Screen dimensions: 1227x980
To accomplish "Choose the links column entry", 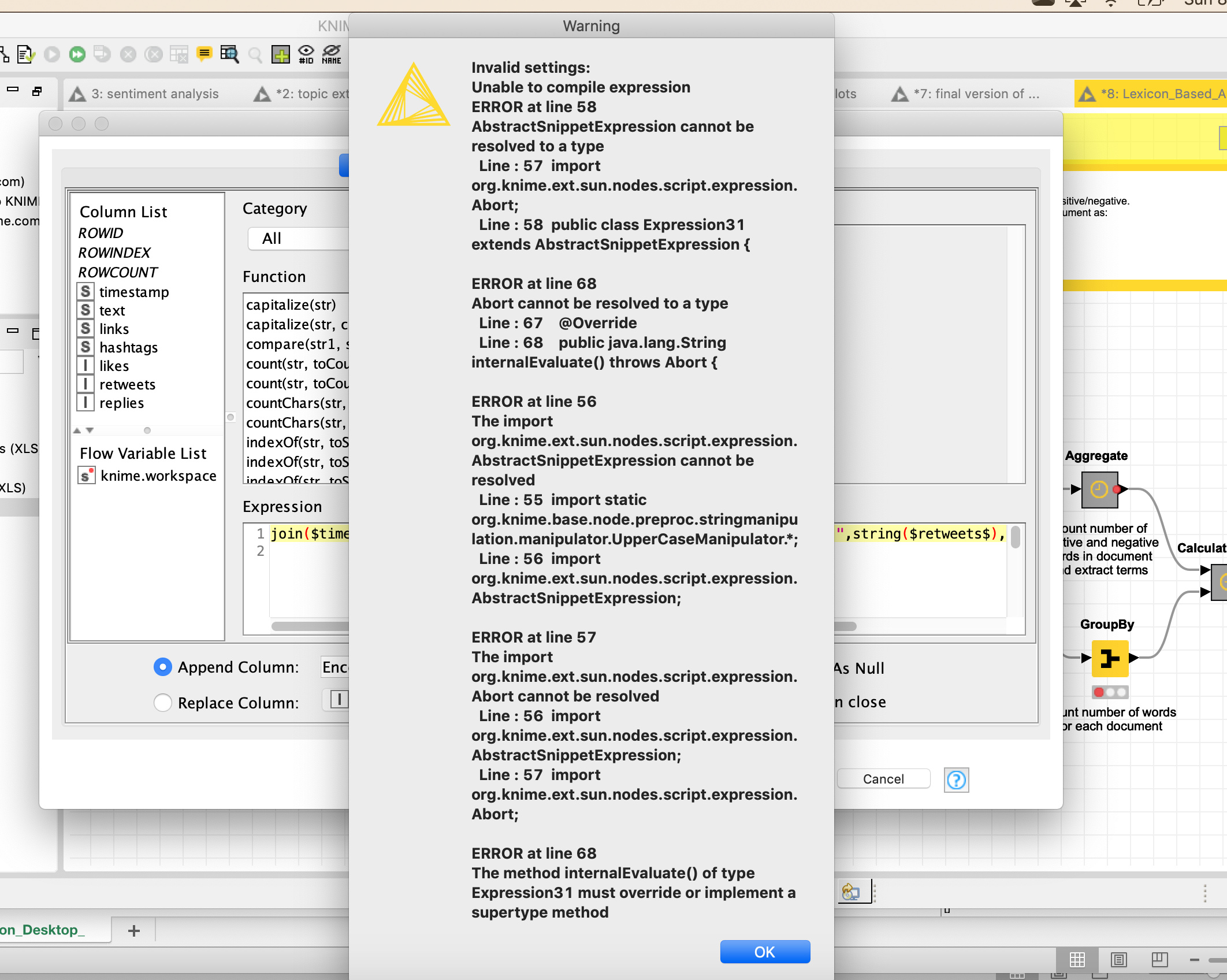I will click(114, 329).
